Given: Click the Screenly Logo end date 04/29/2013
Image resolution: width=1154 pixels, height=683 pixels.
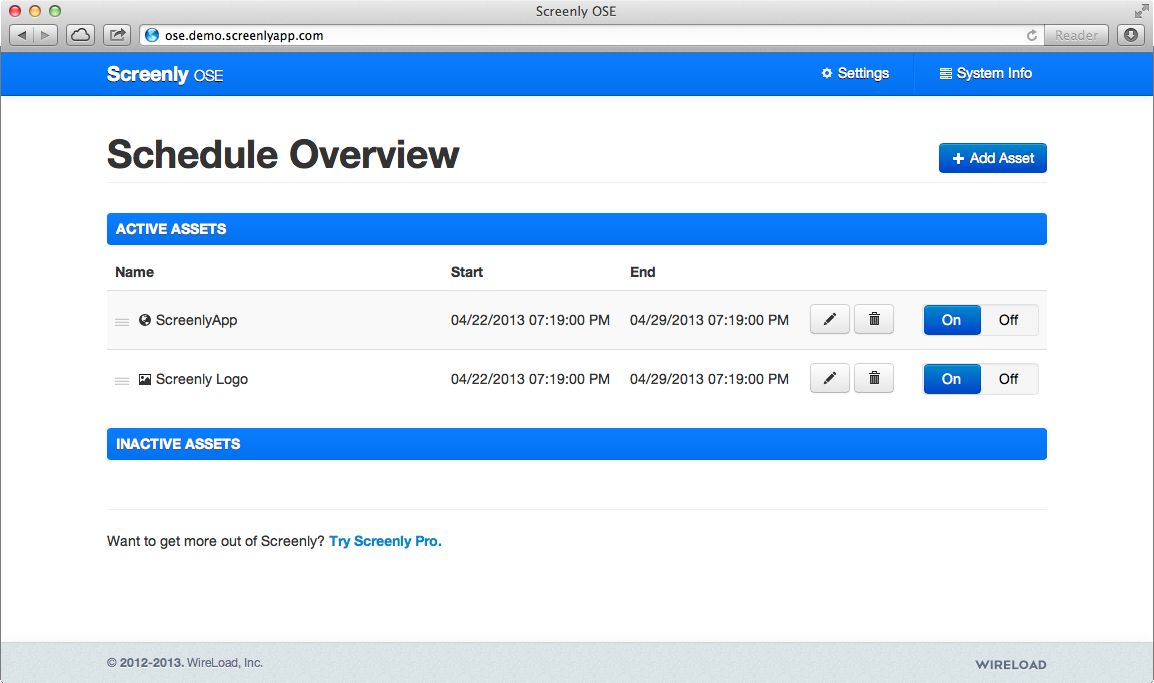Looking at the screenshot, I should pyautogui.click(x=709, y=379).
